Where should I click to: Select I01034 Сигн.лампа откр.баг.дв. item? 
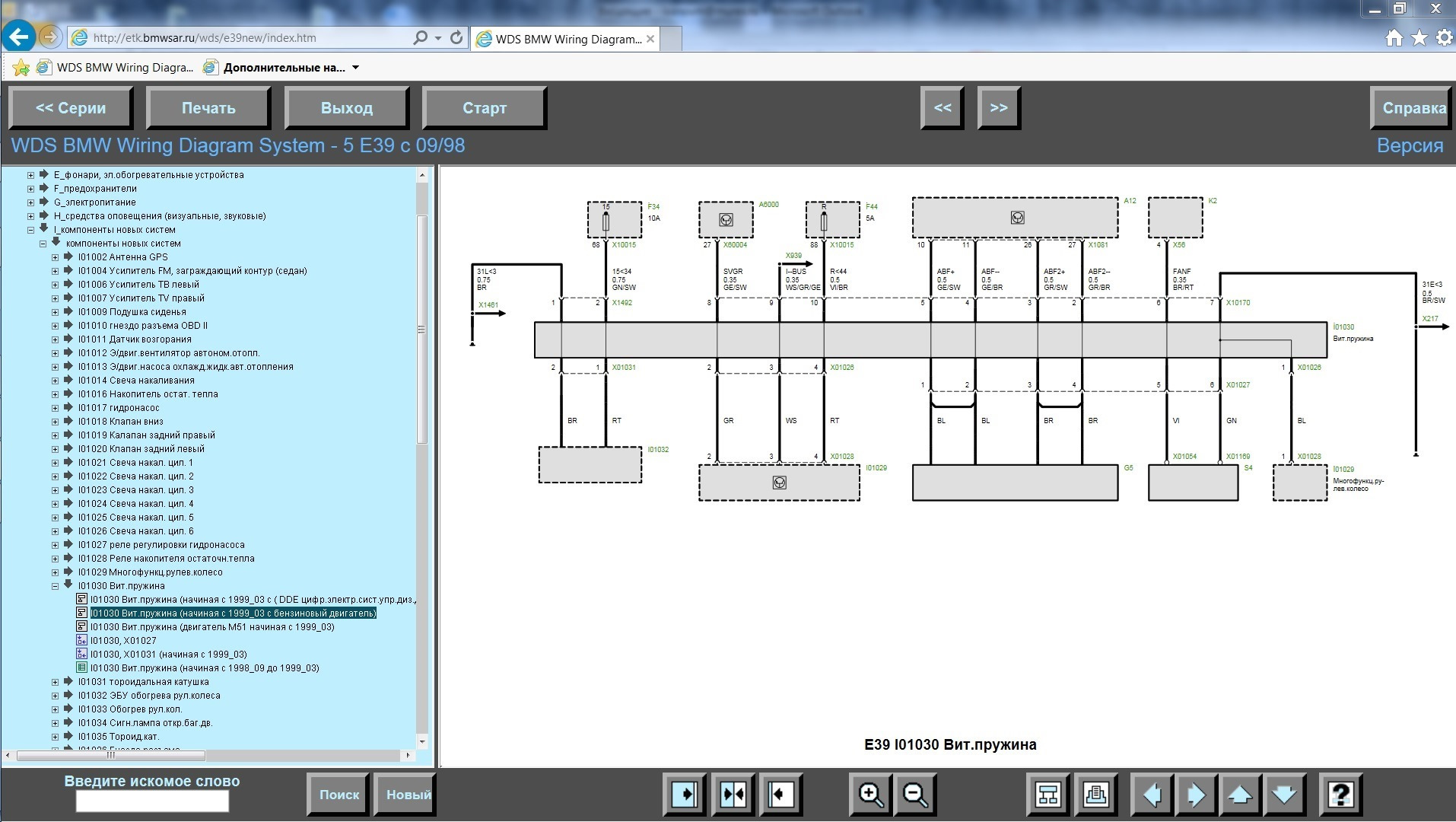[145, 723]
